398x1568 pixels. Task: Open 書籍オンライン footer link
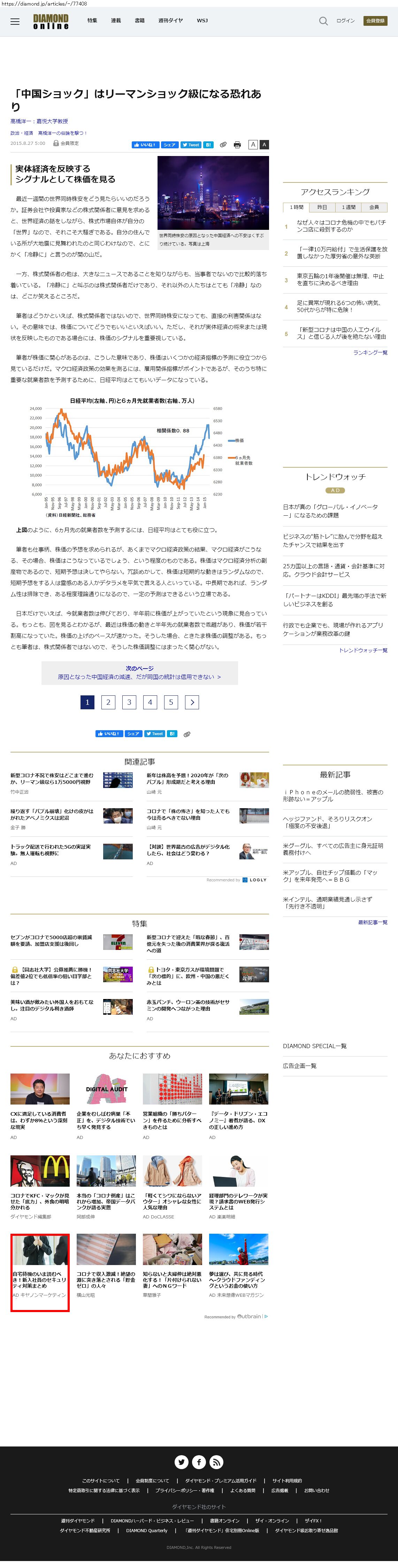pyautogui.click(x=225, y=1521)
